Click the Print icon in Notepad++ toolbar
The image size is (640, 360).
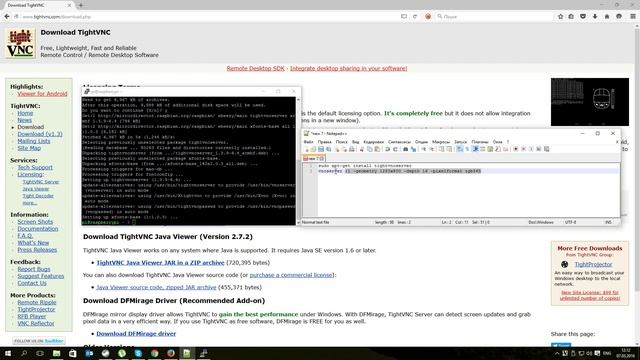coord(352,149)
